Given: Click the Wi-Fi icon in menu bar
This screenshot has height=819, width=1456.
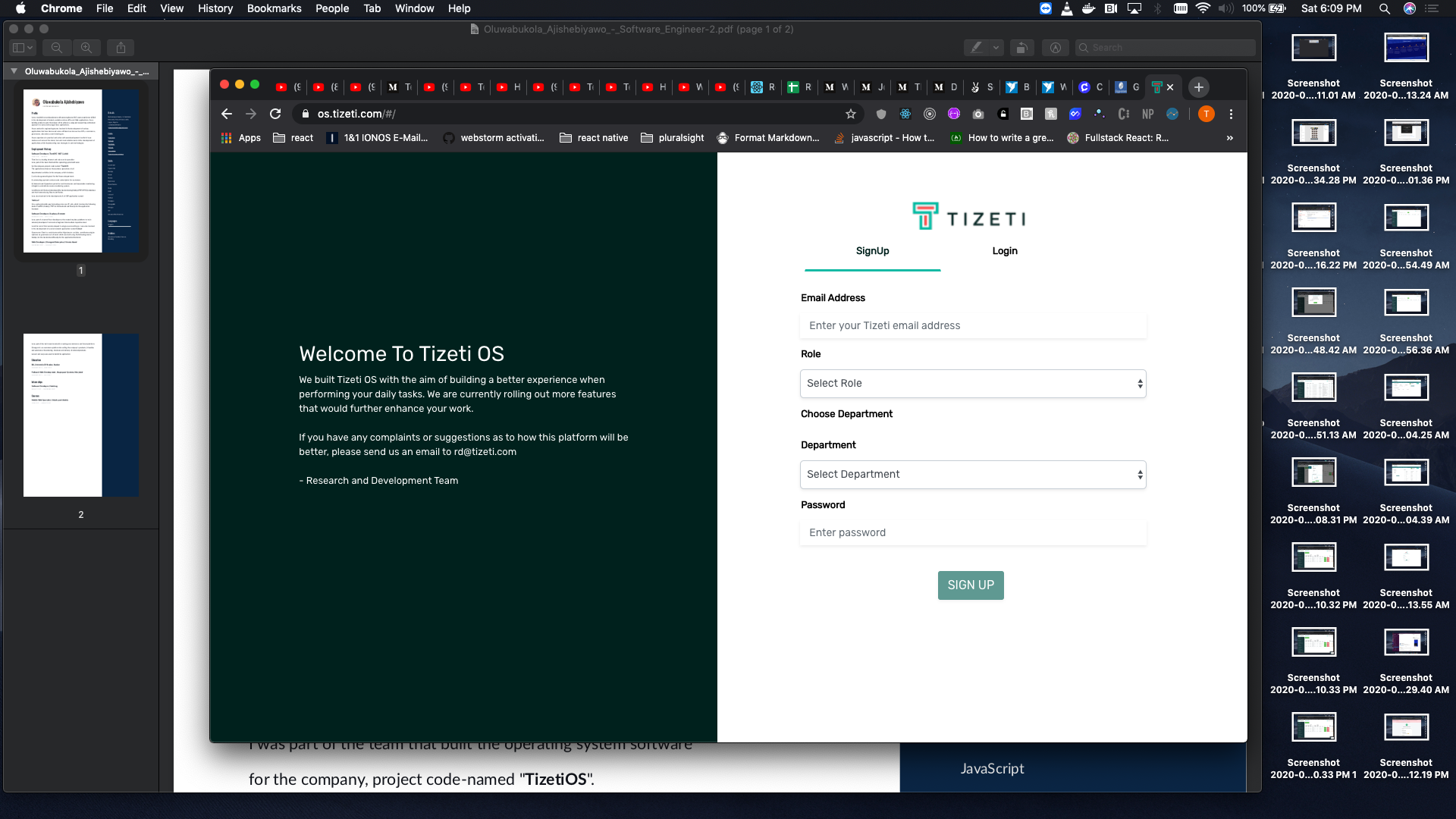Looking at the screenshot, I should [1203, 8].
